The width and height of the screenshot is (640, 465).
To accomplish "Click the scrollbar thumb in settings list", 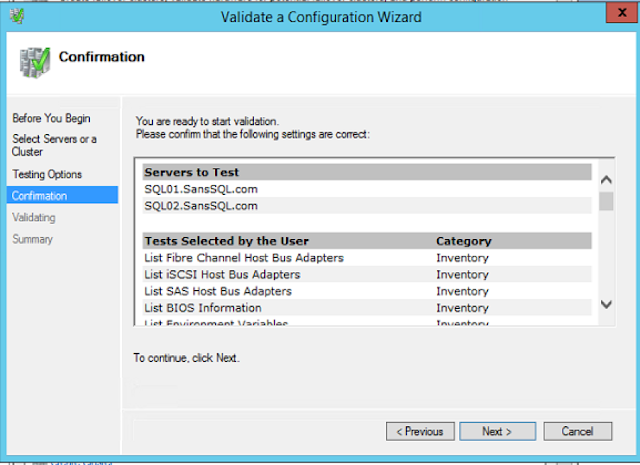I will pyautogui.click(x=606, y=201).
